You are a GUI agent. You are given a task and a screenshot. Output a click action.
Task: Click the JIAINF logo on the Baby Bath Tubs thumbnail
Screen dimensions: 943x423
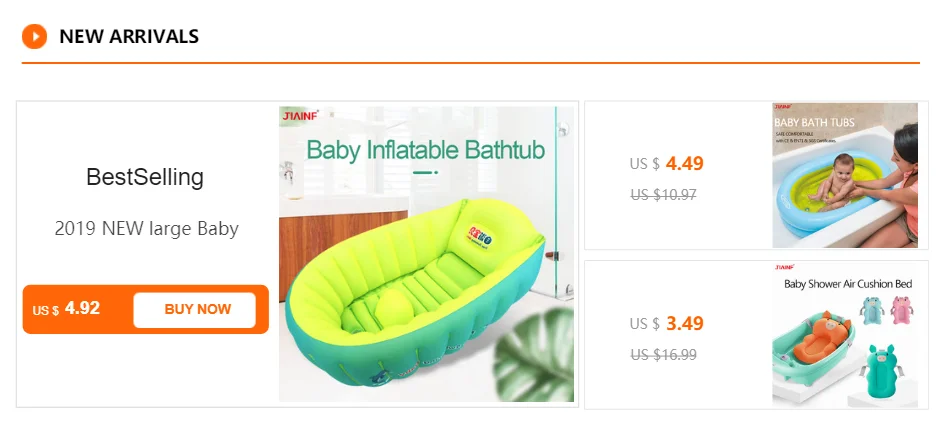coord(783,107)
